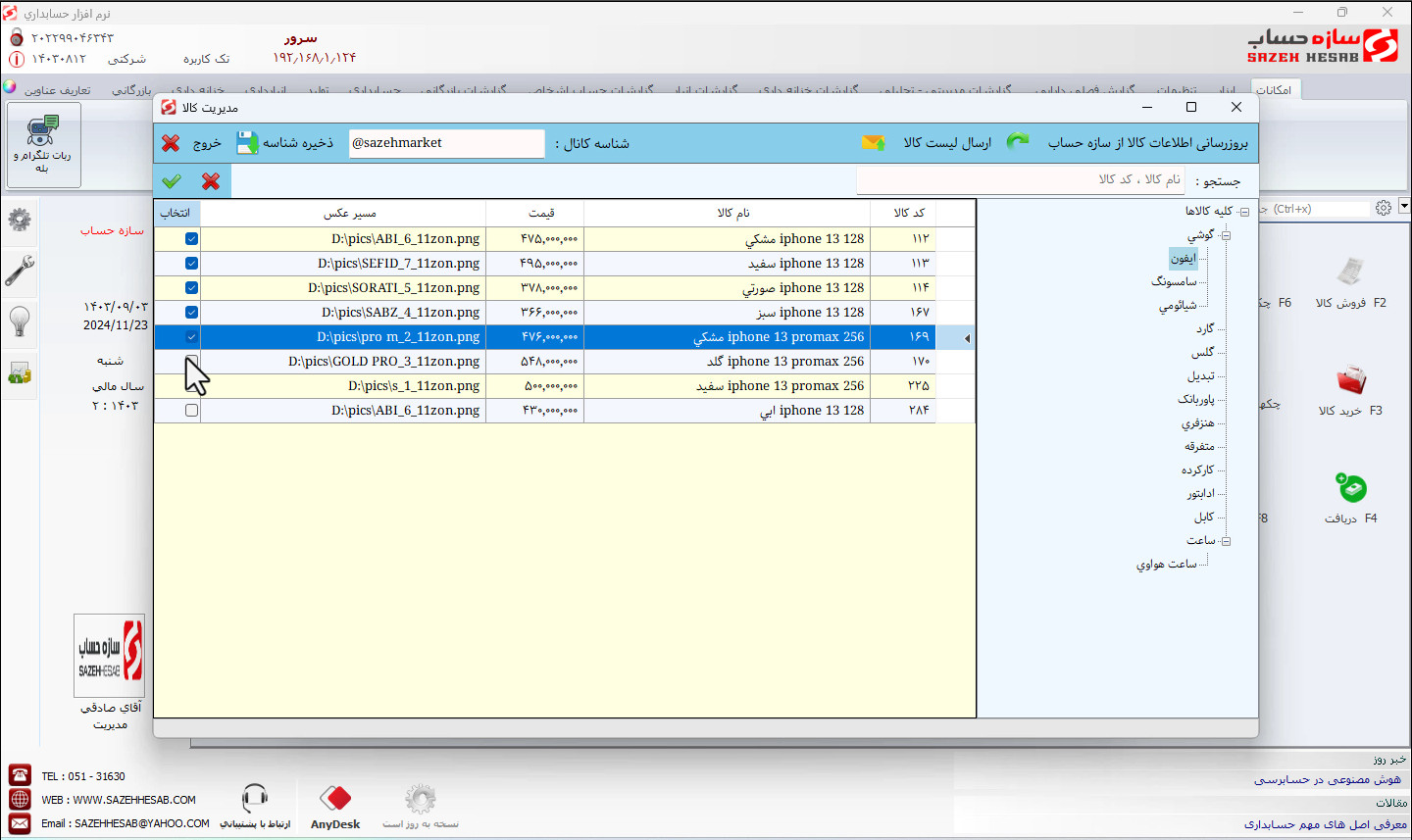
Task: Select گارد category in the tree
Action: pyautogui.click(x=1205, y=328)
